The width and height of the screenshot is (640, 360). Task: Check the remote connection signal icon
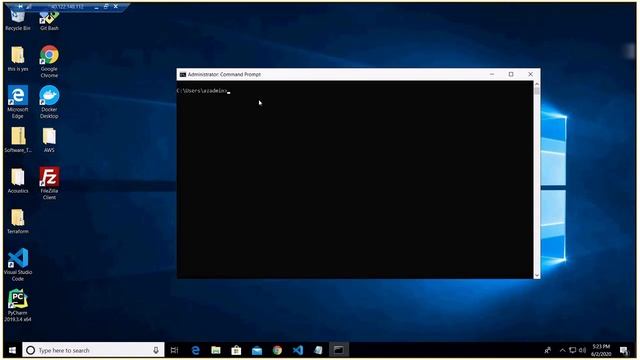point(29,7)
